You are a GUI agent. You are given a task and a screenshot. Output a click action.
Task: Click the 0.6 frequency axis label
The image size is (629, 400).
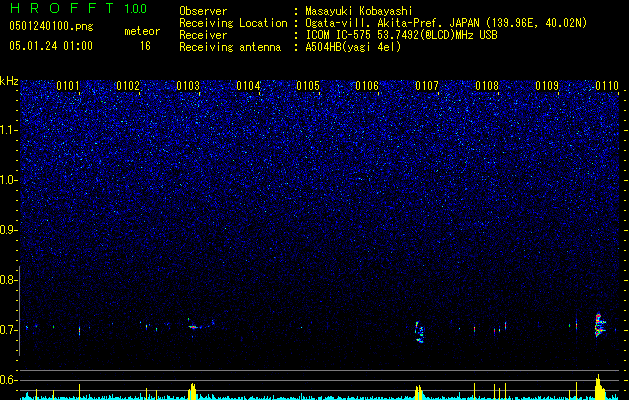point(7,380)
